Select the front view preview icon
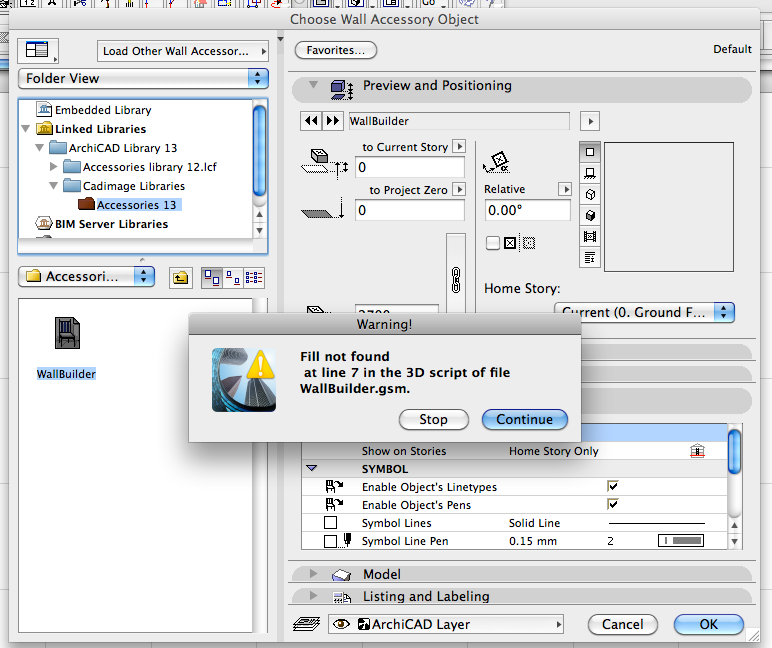The image size is (772, 648). pos(590,173)
